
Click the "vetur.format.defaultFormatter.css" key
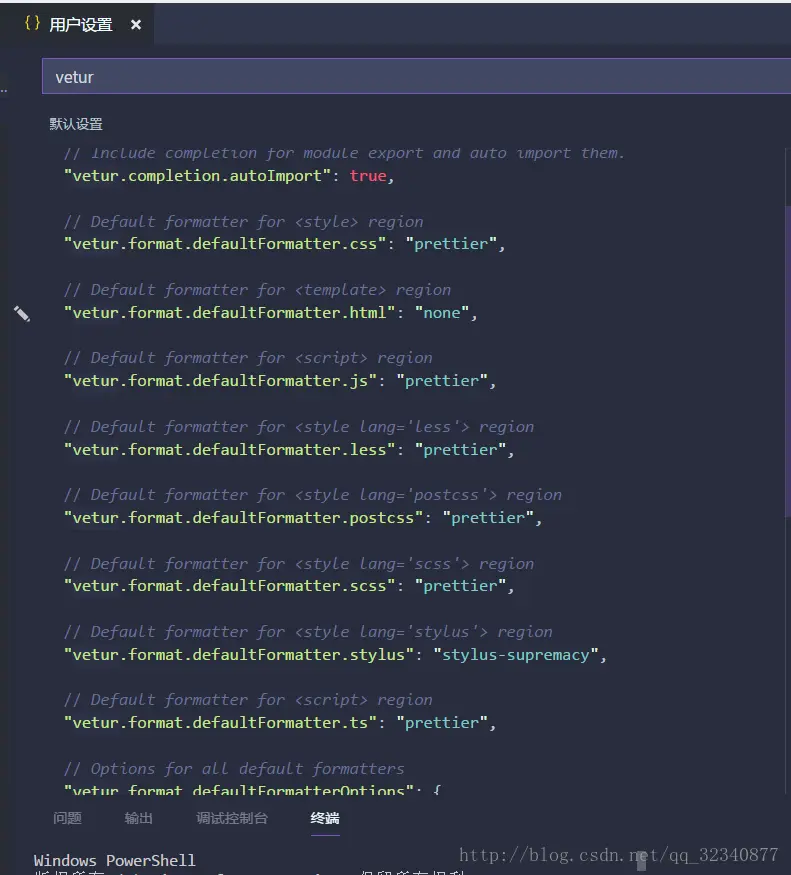225,244
